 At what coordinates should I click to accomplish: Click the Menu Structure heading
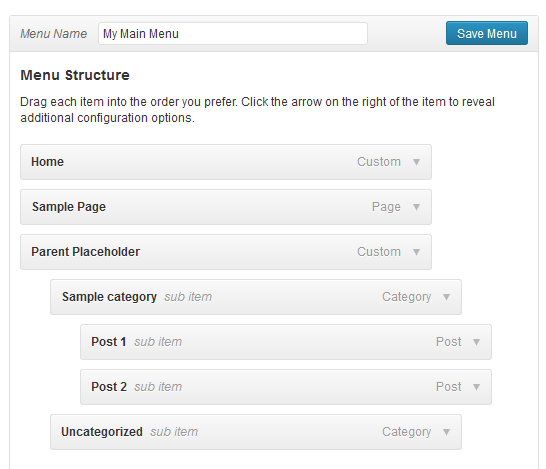pyautogui.click(x=75, y=75)
